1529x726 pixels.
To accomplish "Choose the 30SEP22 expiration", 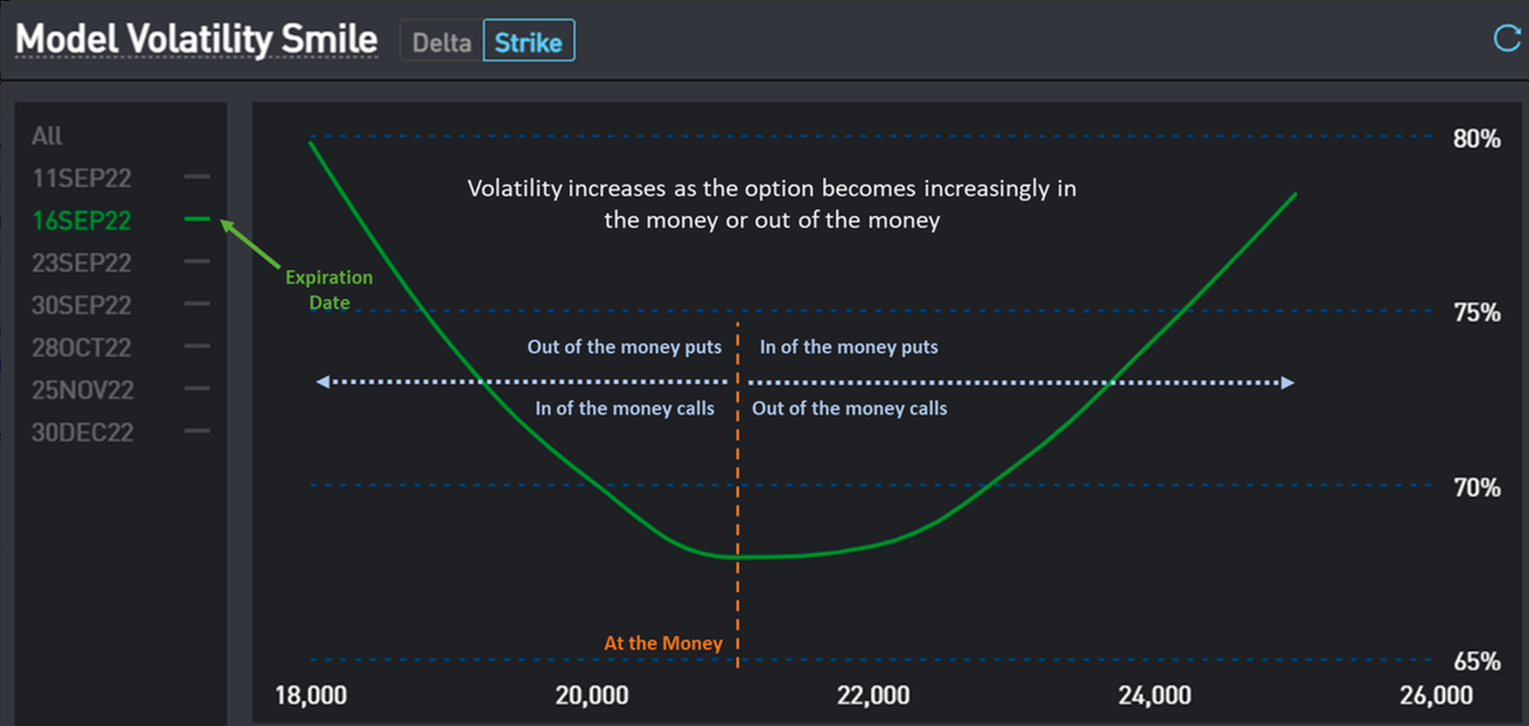I will click(81, 305).
